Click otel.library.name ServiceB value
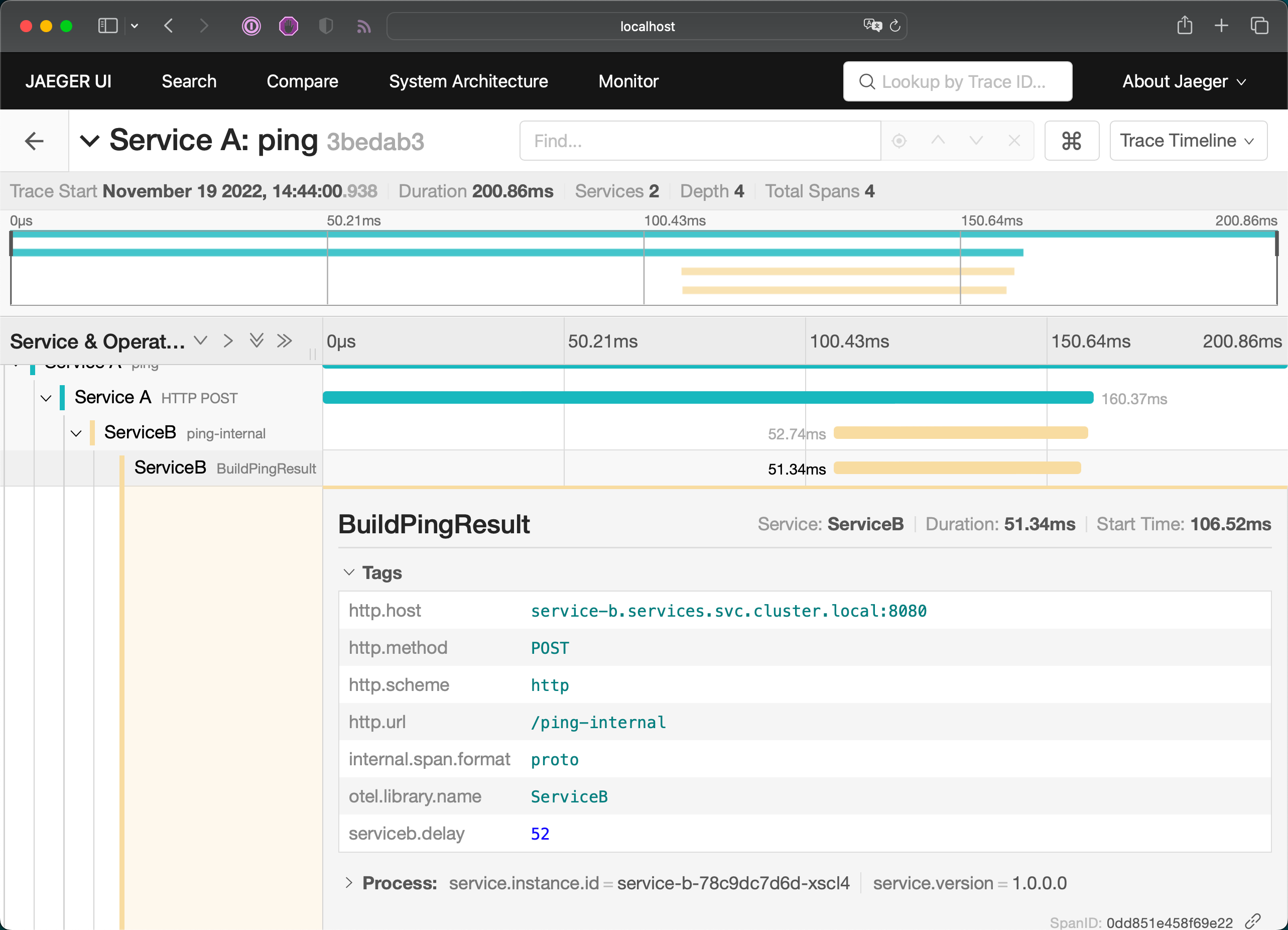1288x930 pixels. click(569, 796)
